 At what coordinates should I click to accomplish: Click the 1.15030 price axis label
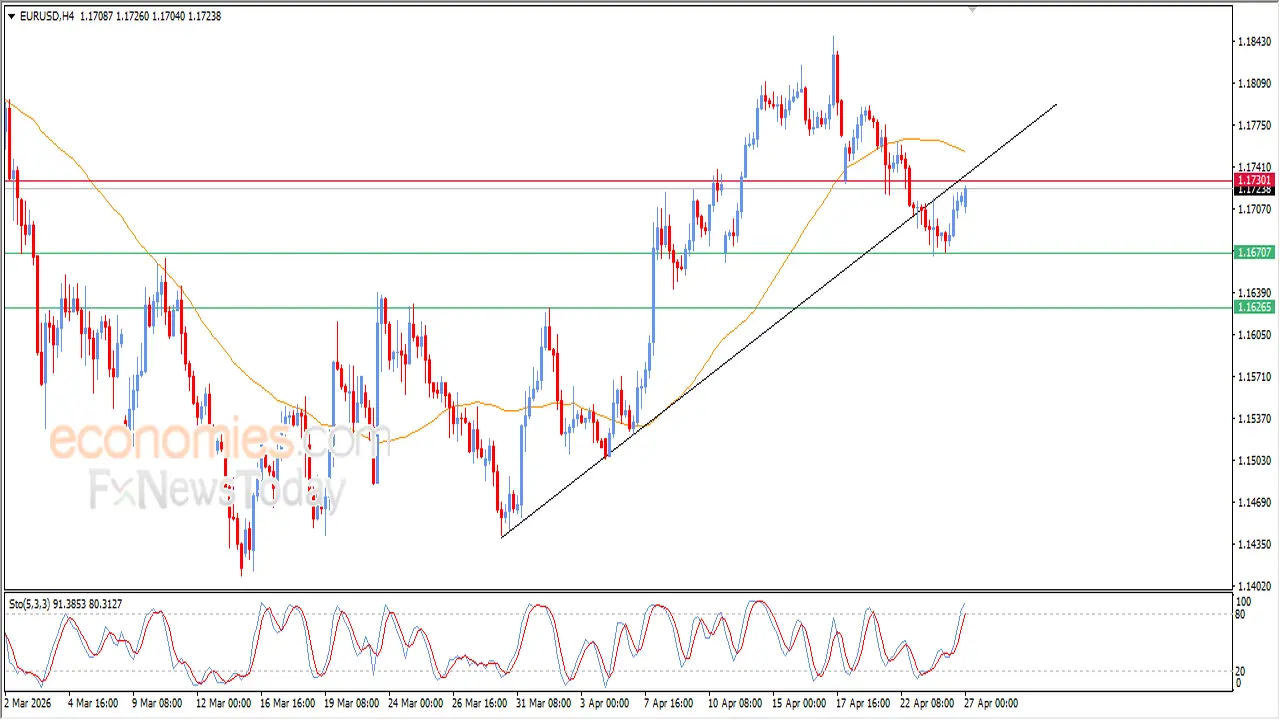1254,461
